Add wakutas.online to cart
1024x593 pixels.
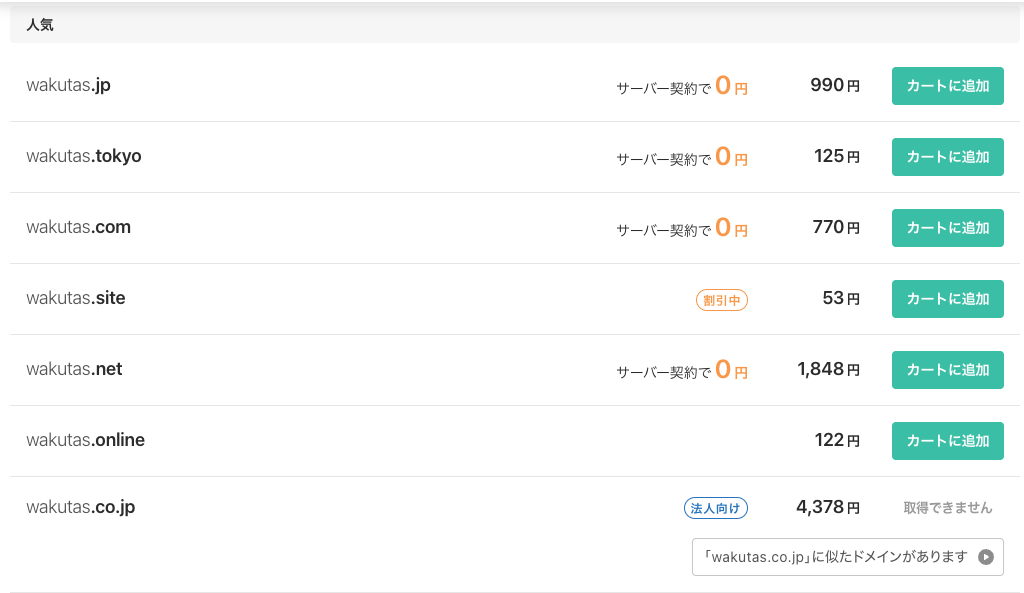[x=947, y=441]
